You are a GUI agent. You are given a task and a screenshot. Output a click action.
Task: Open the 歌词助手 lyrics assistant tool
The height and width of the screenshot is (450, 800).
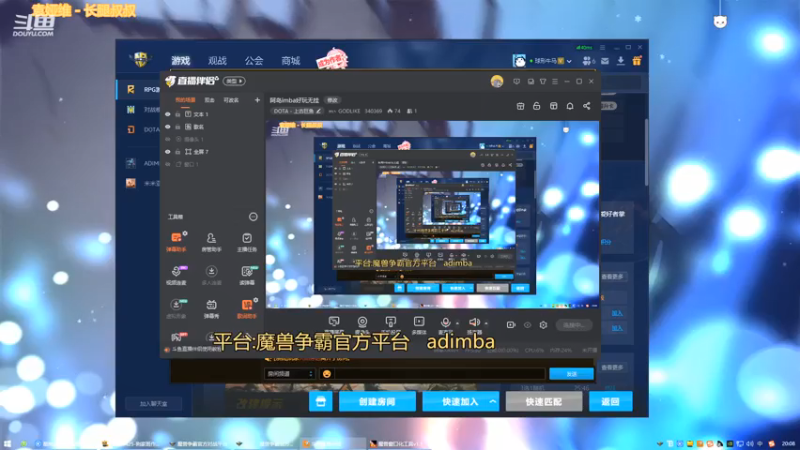(x=247, y=308)
